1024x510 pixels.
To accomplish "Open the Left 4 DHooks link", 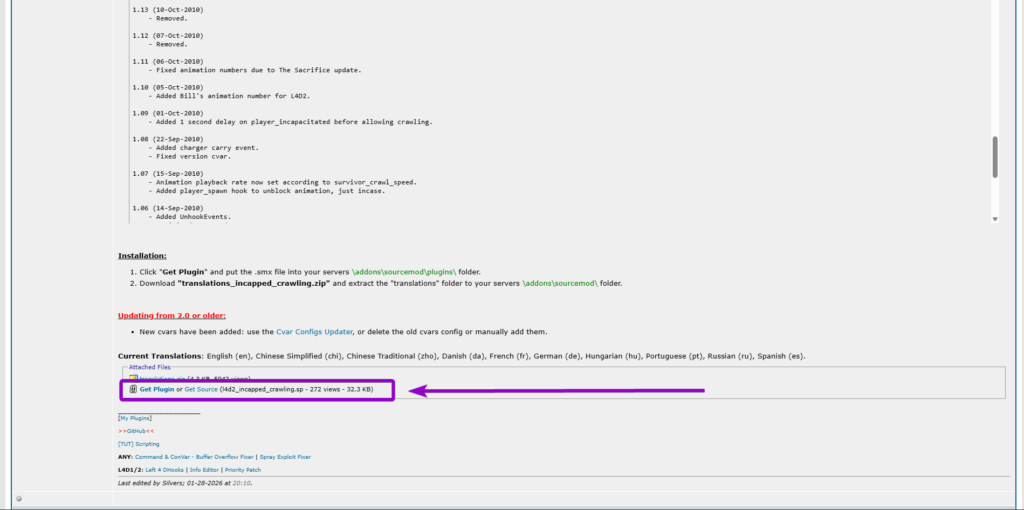I will (x=165, y=470).
